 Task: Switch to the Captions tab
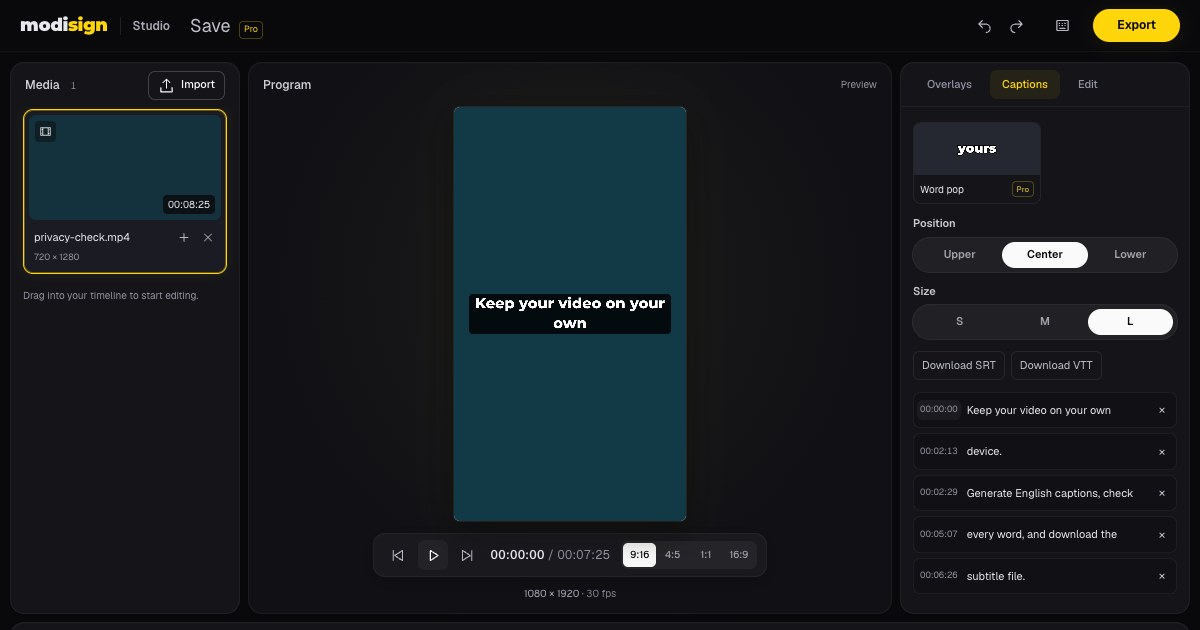click(x=1025, y=85)
